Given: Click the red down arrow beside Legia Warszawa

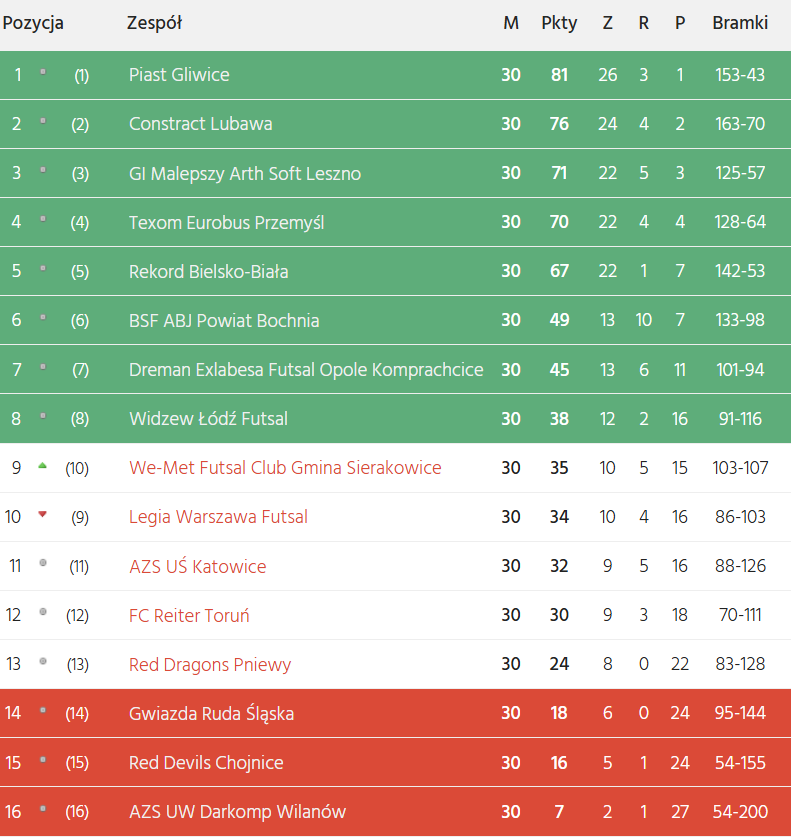Looking at the screenshot, I should point(42,515).
